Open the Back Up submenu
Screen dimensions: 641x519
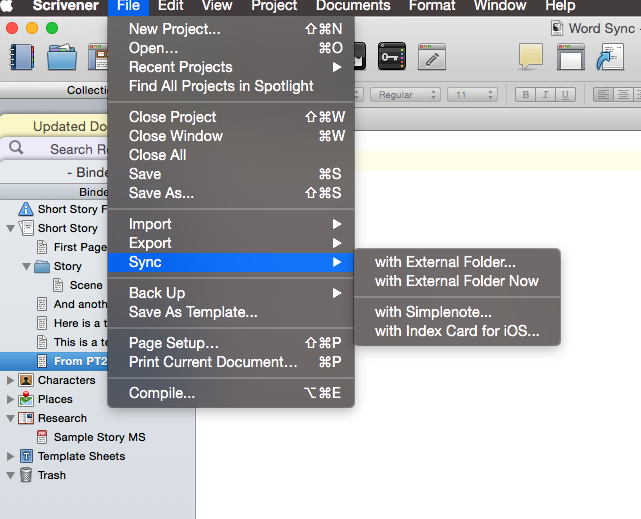pyautogui.click(x=231, y=293)
